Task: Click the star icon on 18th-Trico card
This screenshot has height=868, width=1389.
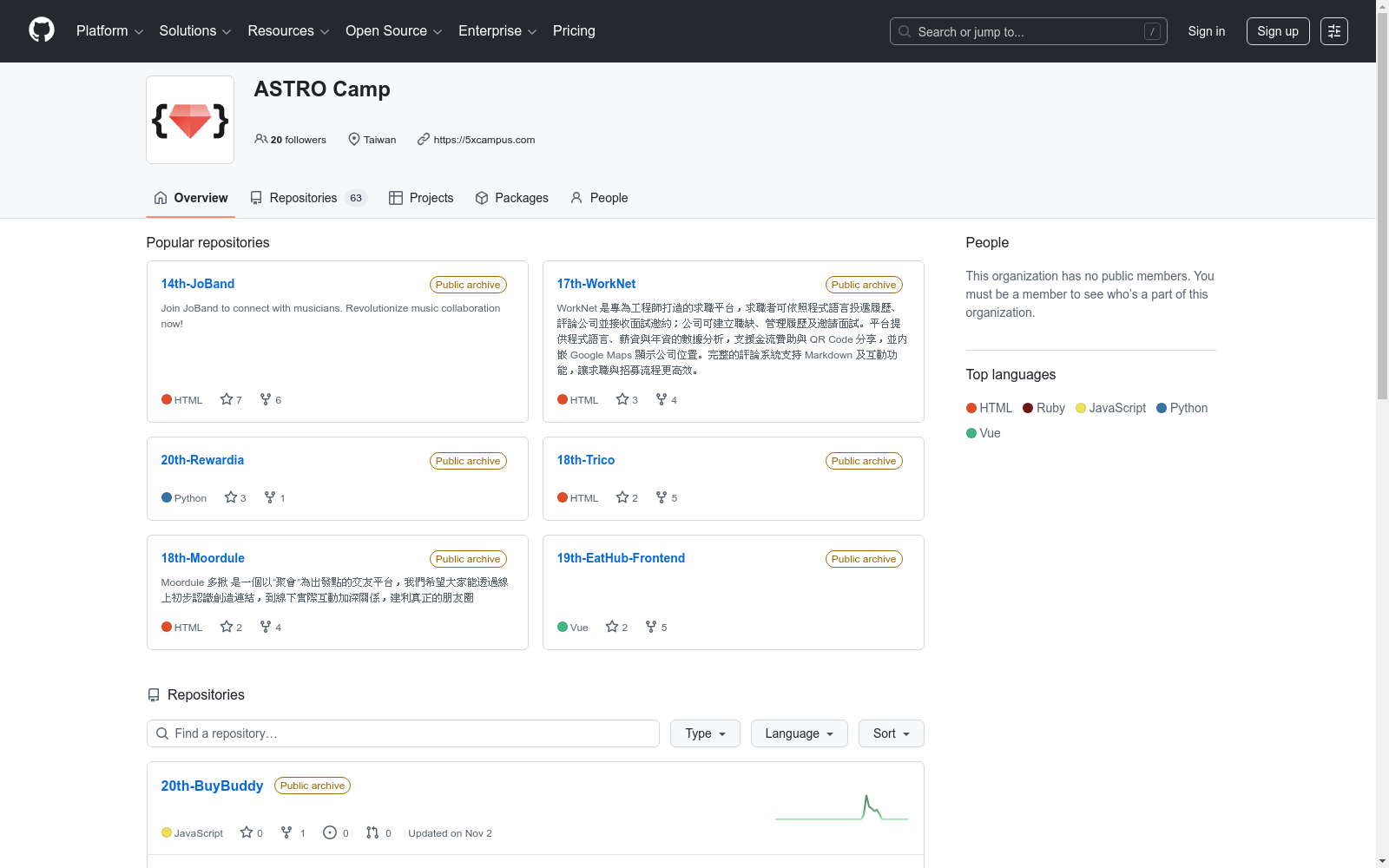Action: [622, 497]
